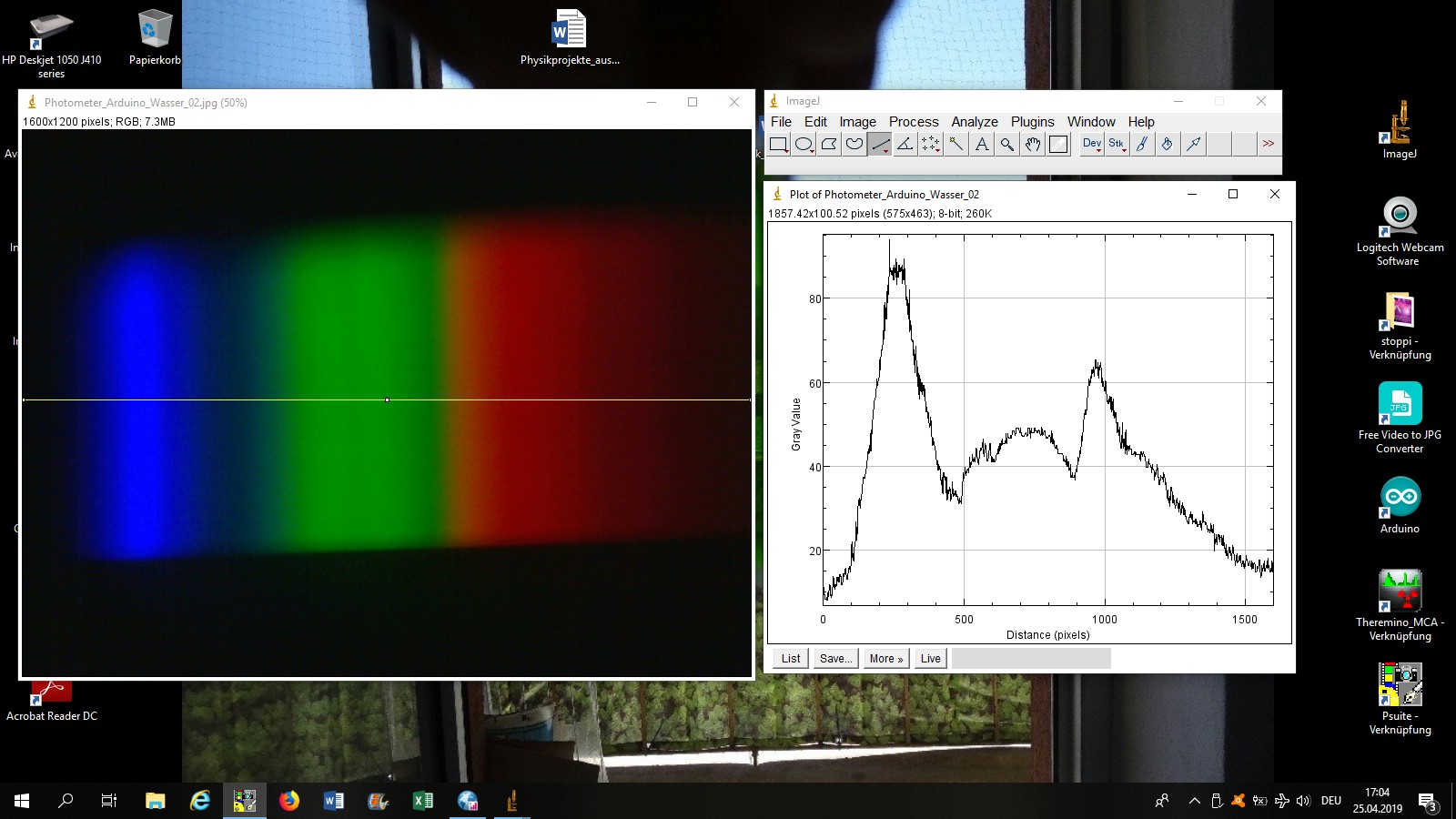Expand hidden system tray icons chevron
This screenshot has height=819, width=1456.
[x=1194, y=801]
